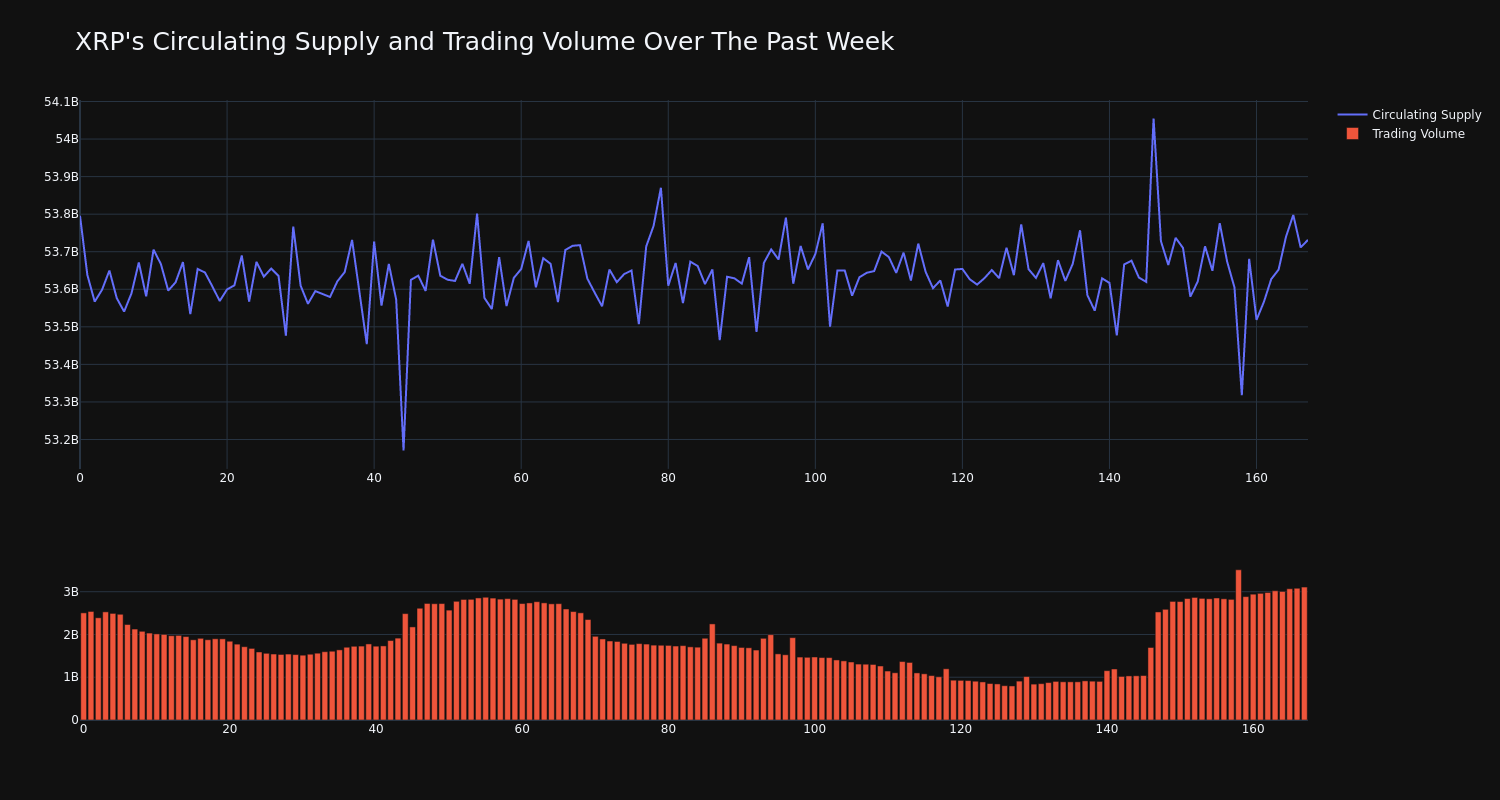Click the tallest trading volume bar
Image resolution: width=1500 pixels, height=800 pixels.
click(1238, 644)
